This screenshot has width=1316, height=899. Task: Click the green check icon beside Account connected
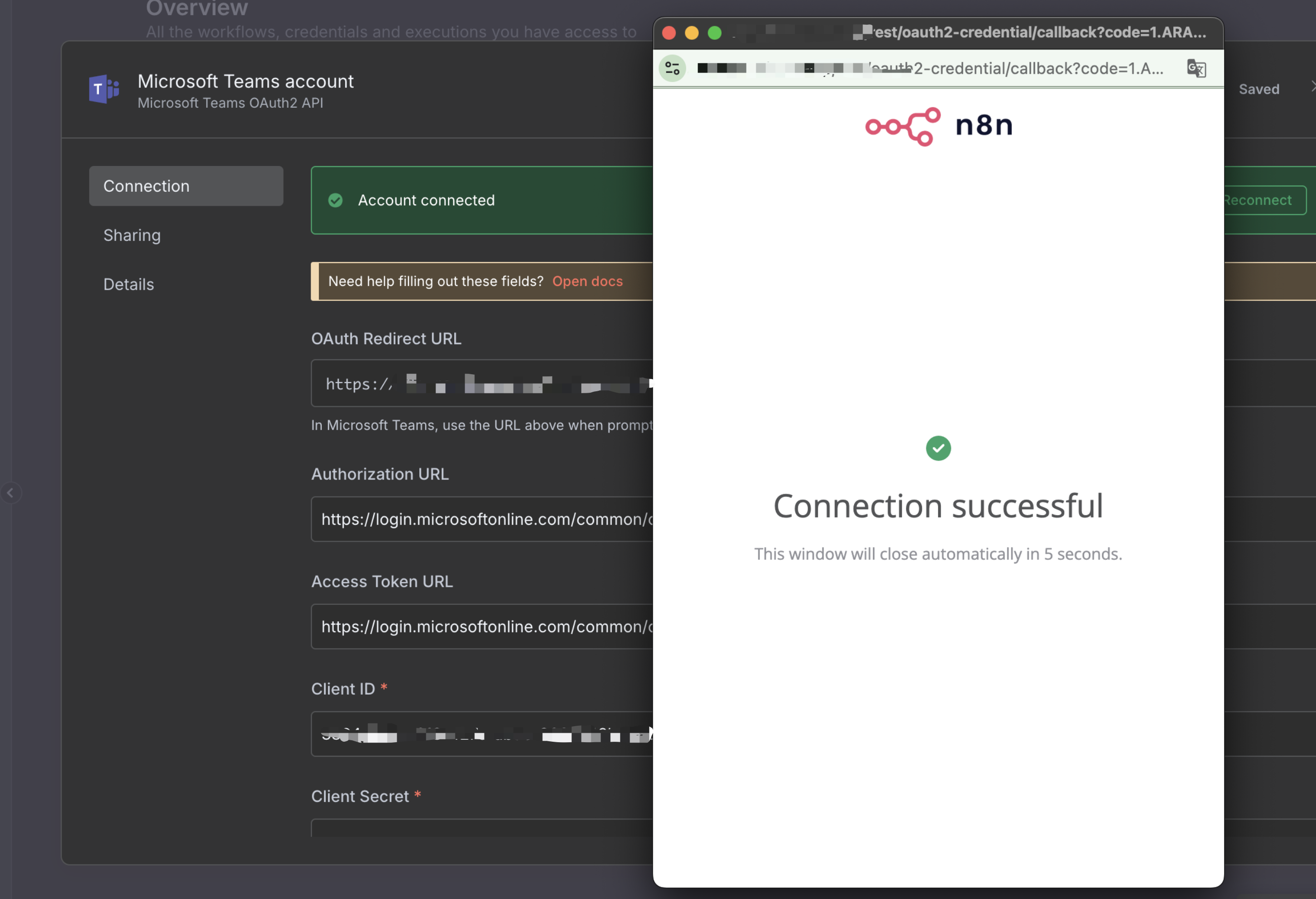(335, 200)
